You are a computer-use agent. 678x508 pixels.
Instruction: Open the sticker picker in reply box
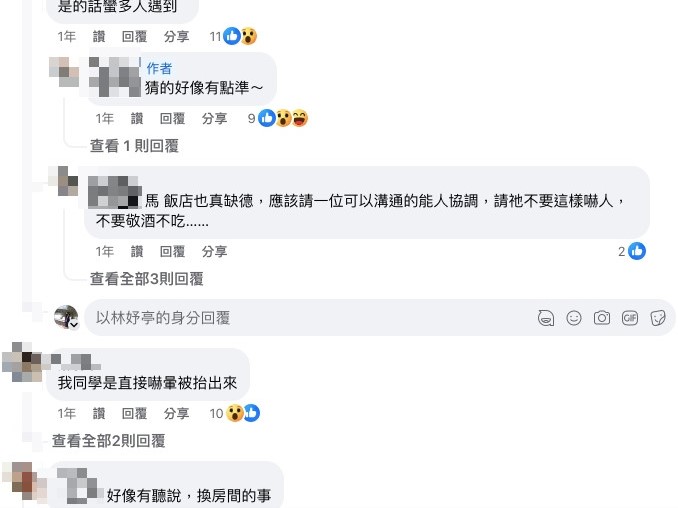(x=658, y=318)
